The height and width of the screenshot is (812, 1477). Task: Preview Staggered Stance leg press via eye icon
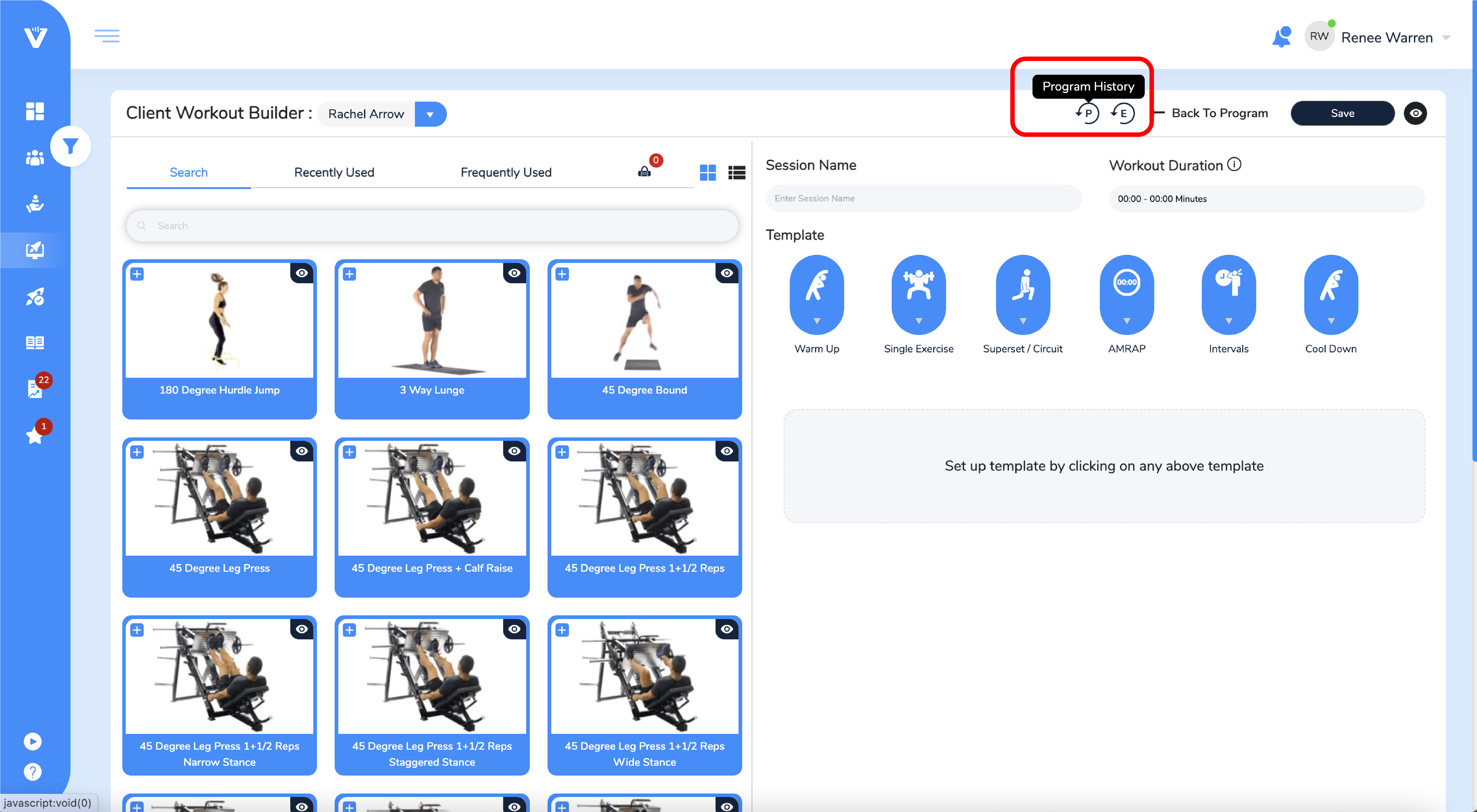coord(515,629)
